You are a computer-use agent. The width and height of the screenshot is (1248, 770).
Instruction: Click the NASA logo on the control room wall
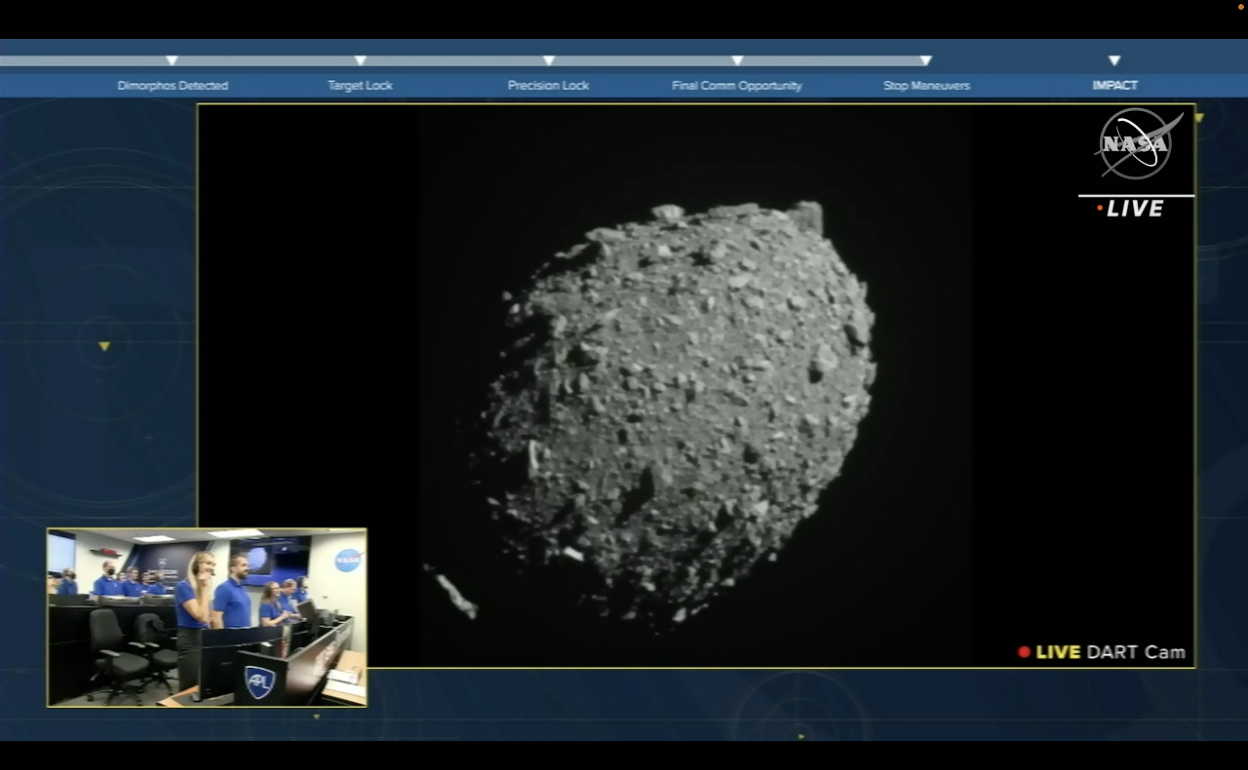348,560
